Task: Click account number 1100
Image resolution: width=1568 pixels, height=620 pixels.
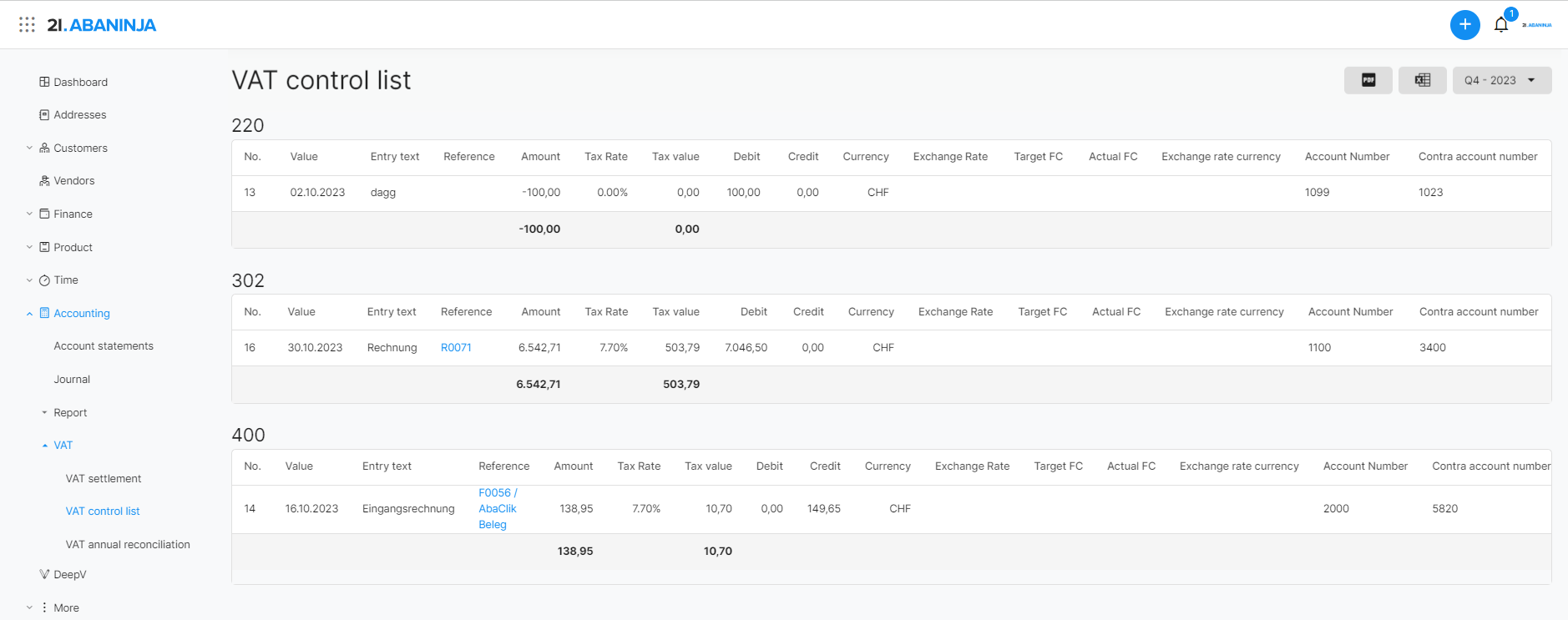Action: 1319,347
